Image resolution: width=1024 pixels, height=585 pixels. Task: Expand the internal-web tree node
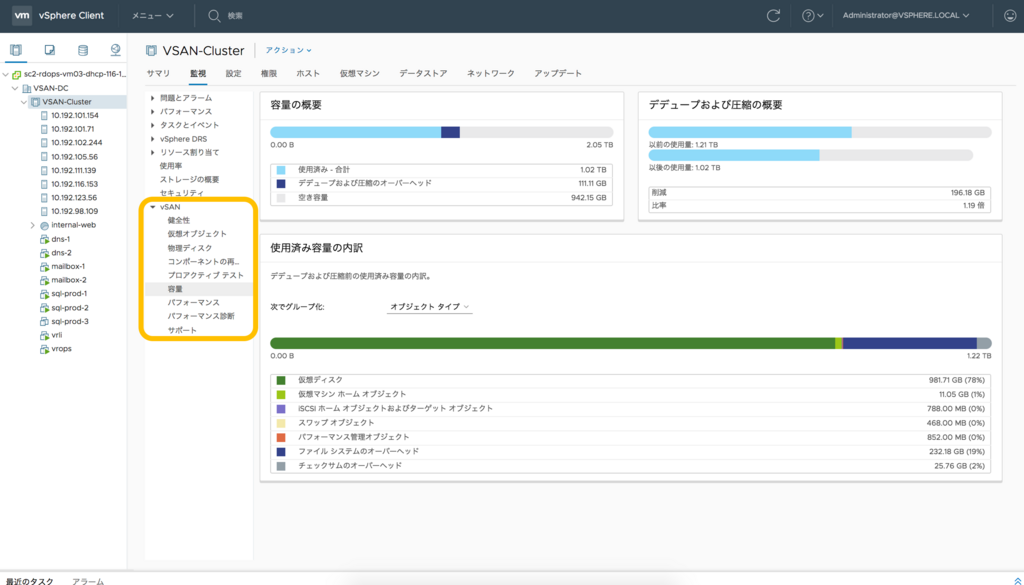[x=33, y=225]
